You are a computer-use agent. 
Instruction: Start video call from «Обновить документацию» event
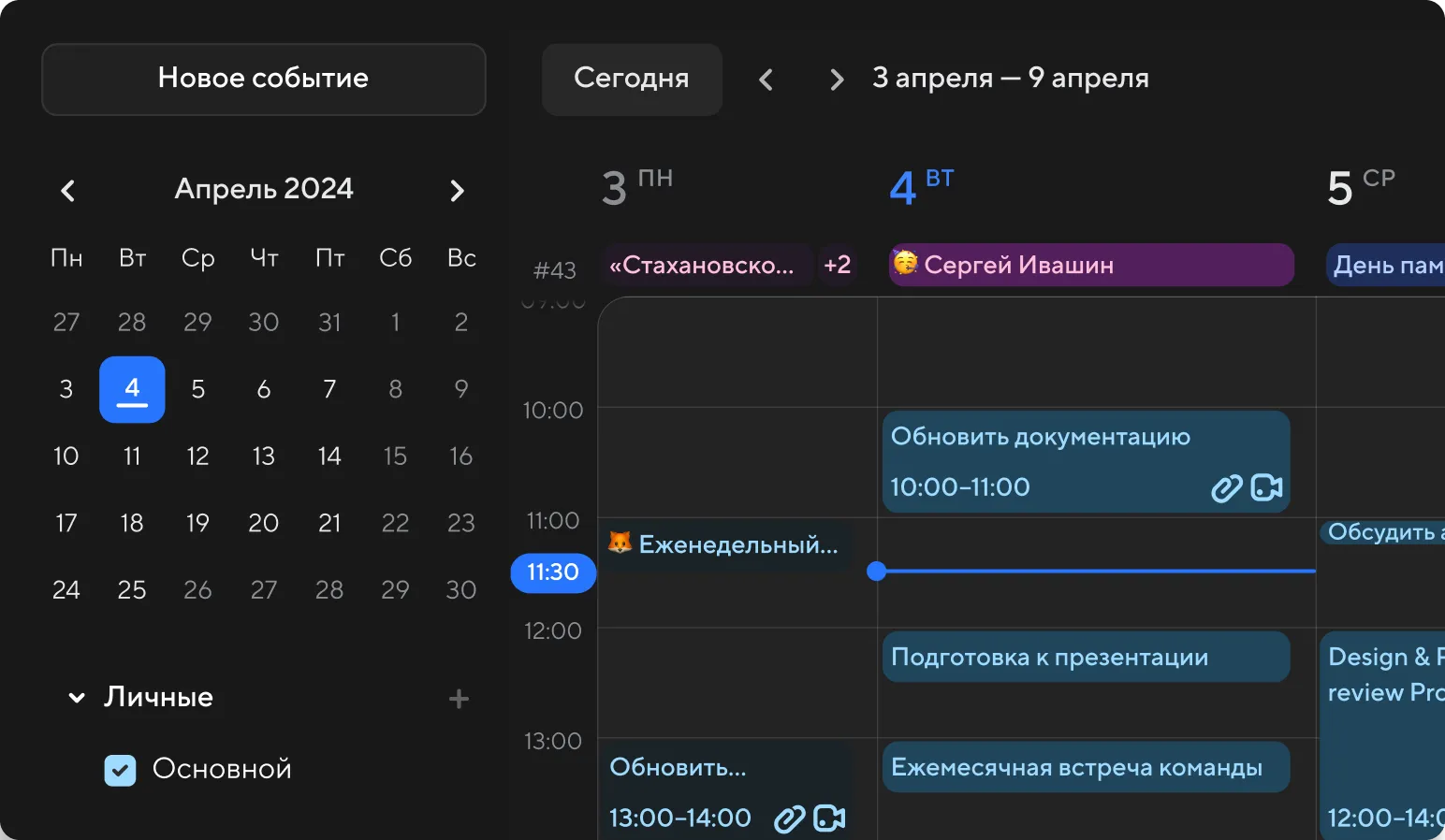pos(1267,487)
